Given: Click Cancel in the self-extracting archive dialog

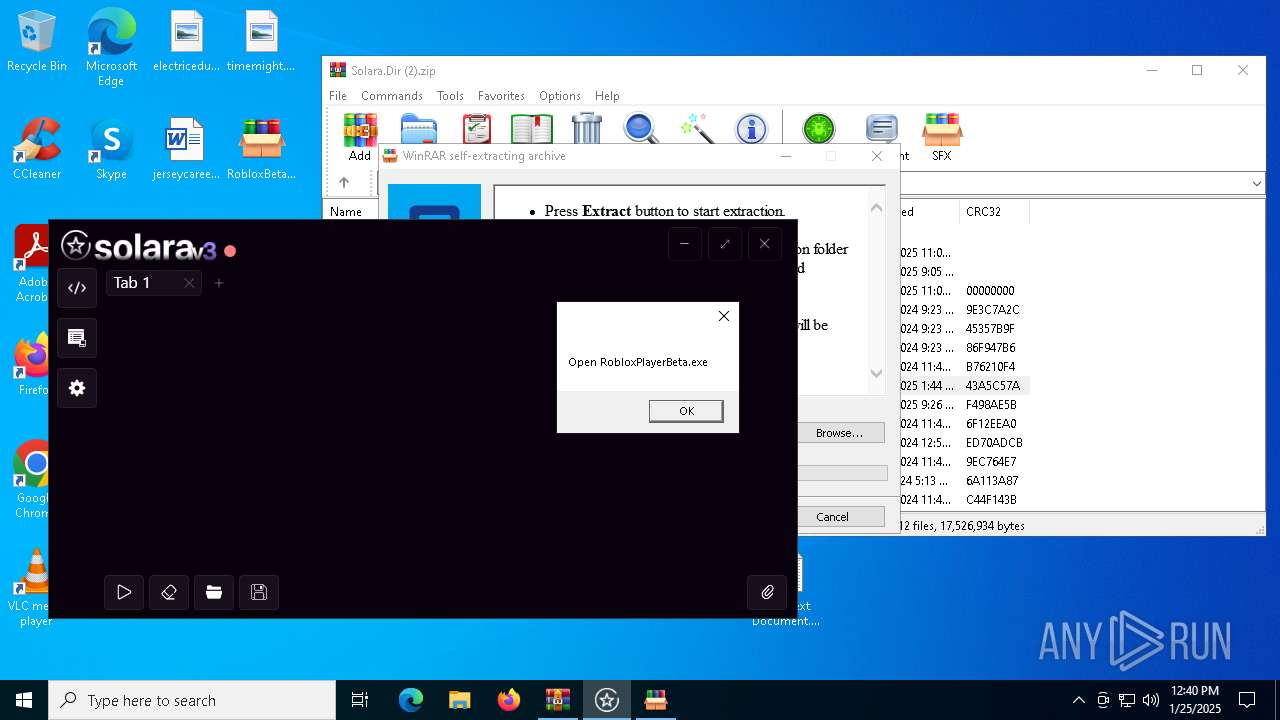Looking at the screenshot, I should [x=841, y=517].
